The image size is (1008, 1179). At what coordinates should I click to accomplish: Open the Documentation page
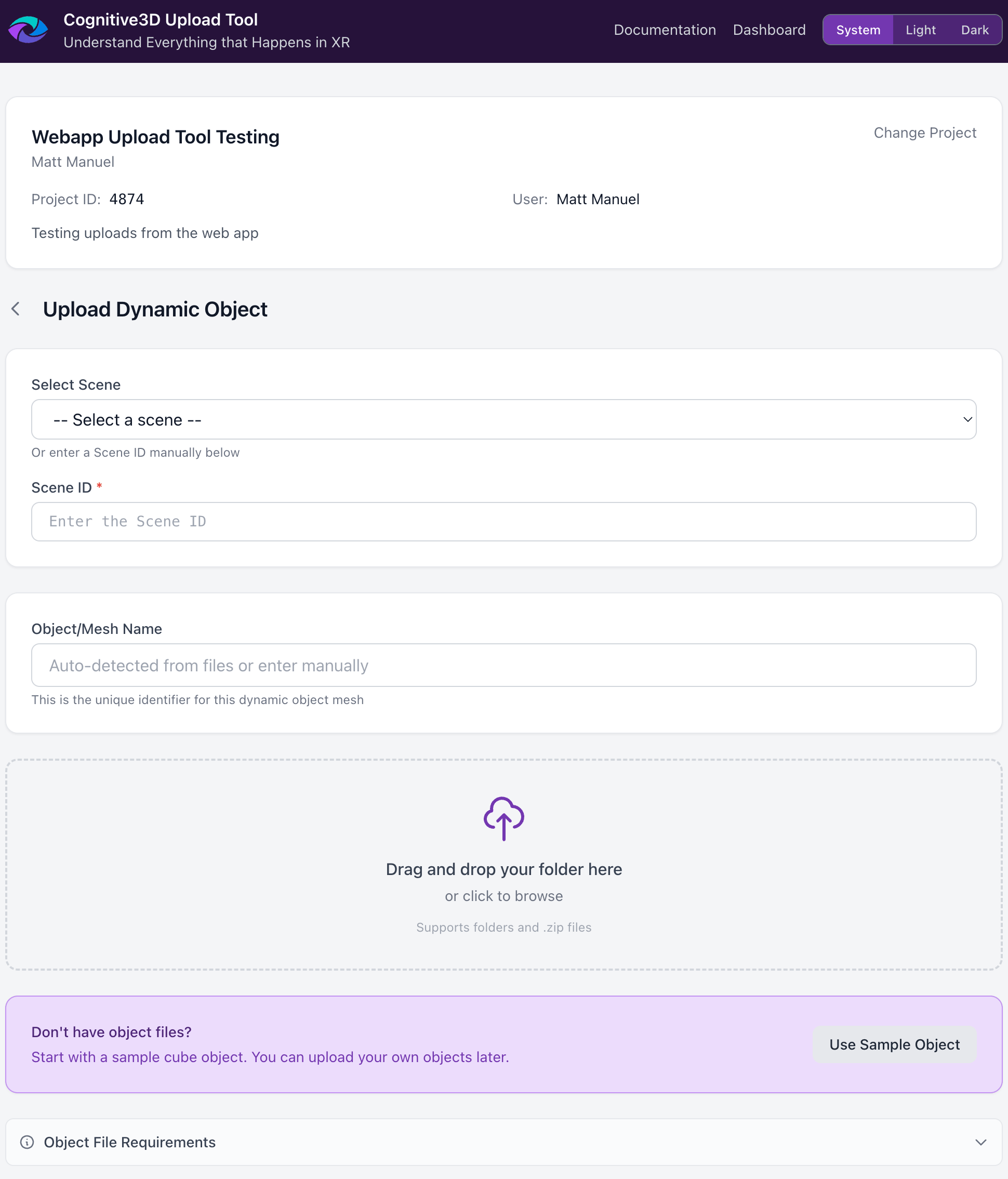[665, 30]
